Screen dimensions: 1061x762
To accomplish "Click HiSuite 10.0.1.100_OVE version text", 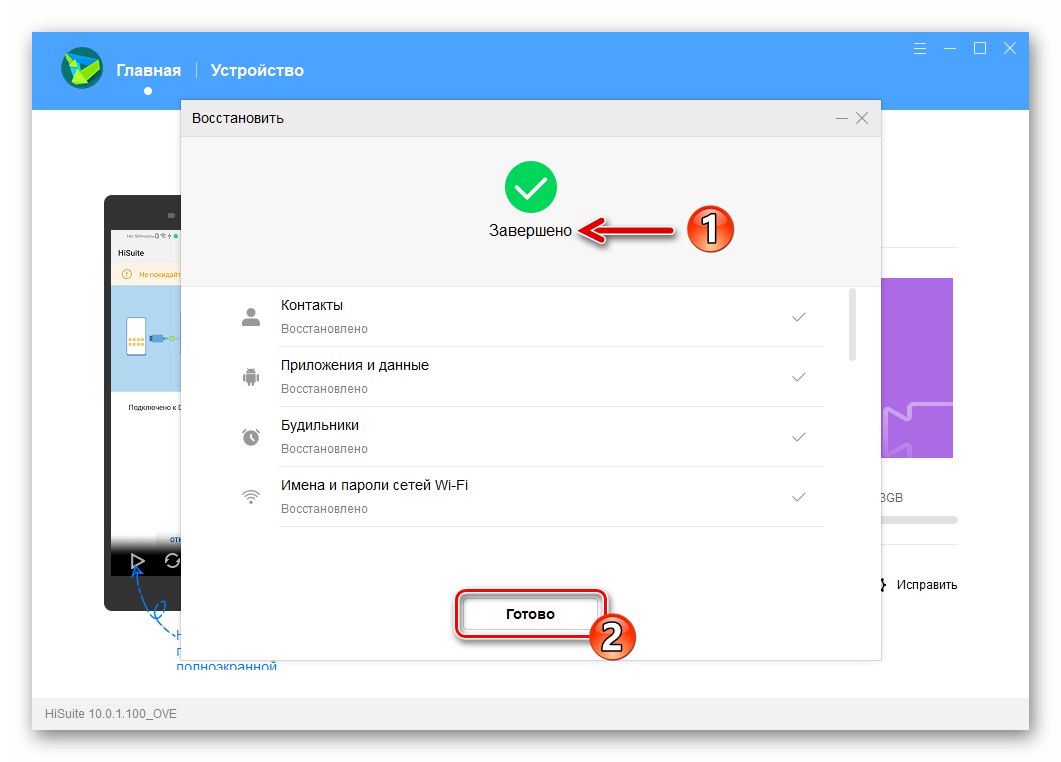I will coord(111,713).
